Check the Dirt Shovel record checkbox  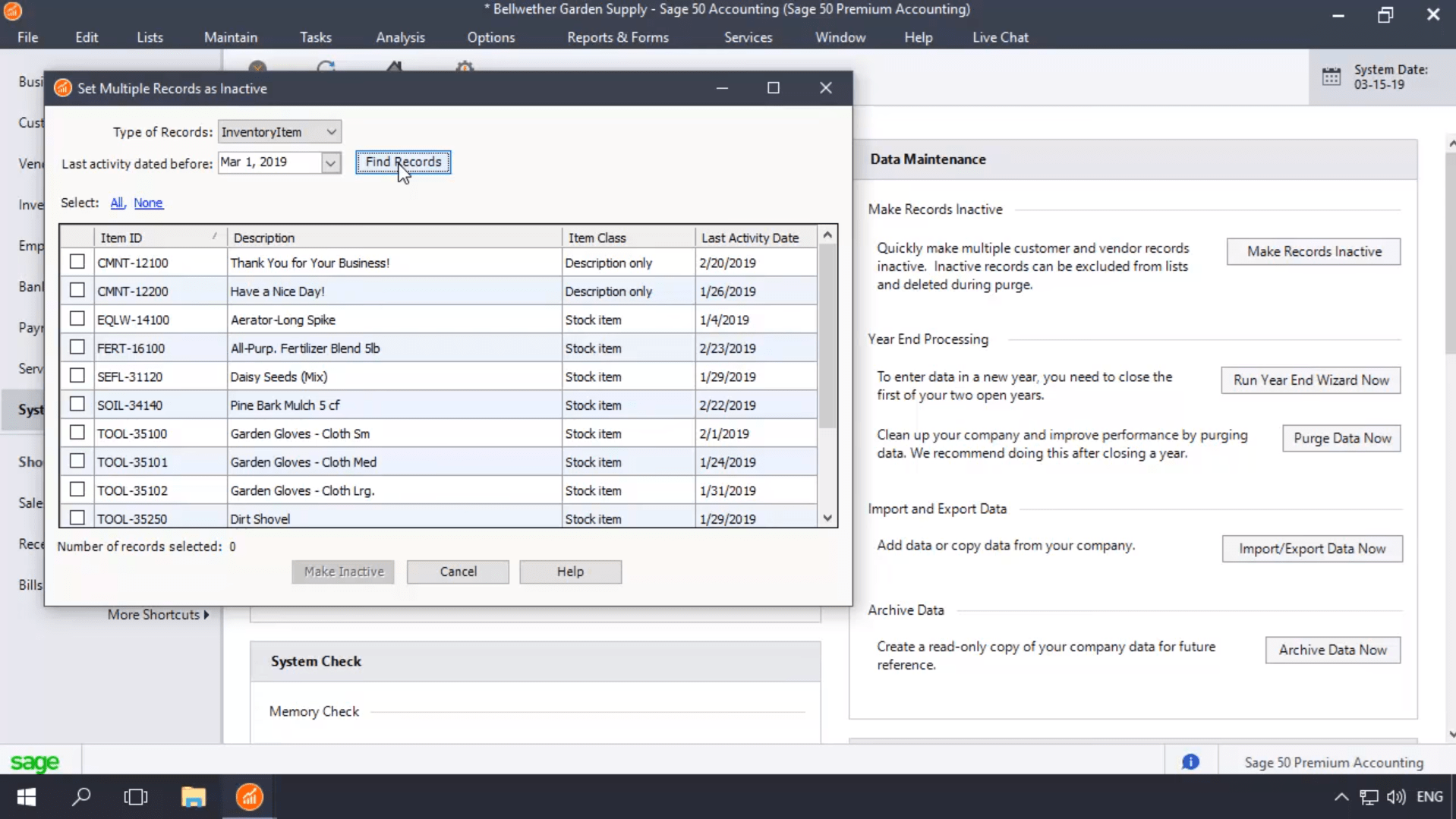pyautogui.click(x=77, y=516)
